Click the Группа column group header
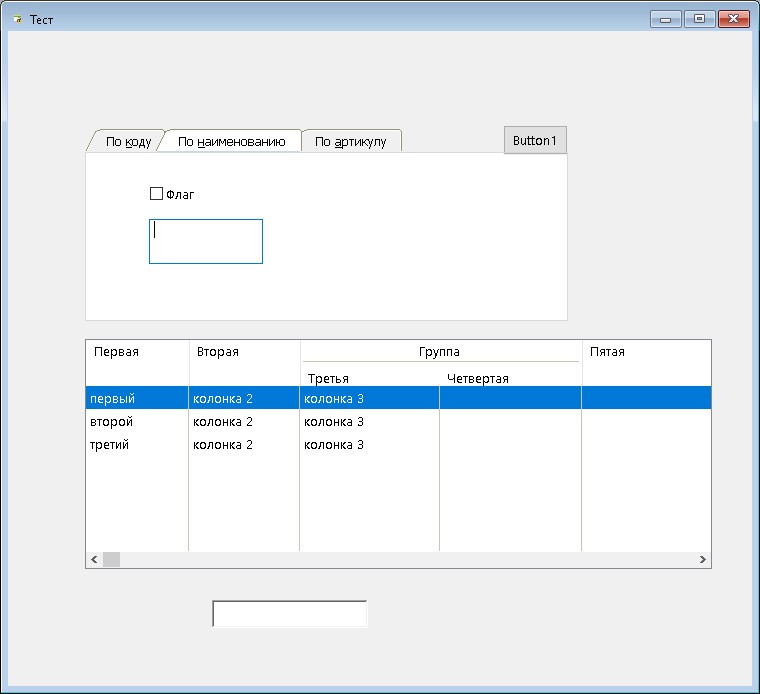Viewport: 760px width, 694px height. point(439,352)
